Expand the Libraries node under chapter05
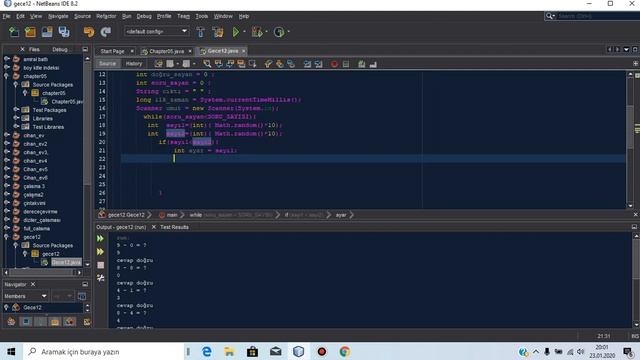The height and width of the screenshot is (360, 640). [16, 118]
